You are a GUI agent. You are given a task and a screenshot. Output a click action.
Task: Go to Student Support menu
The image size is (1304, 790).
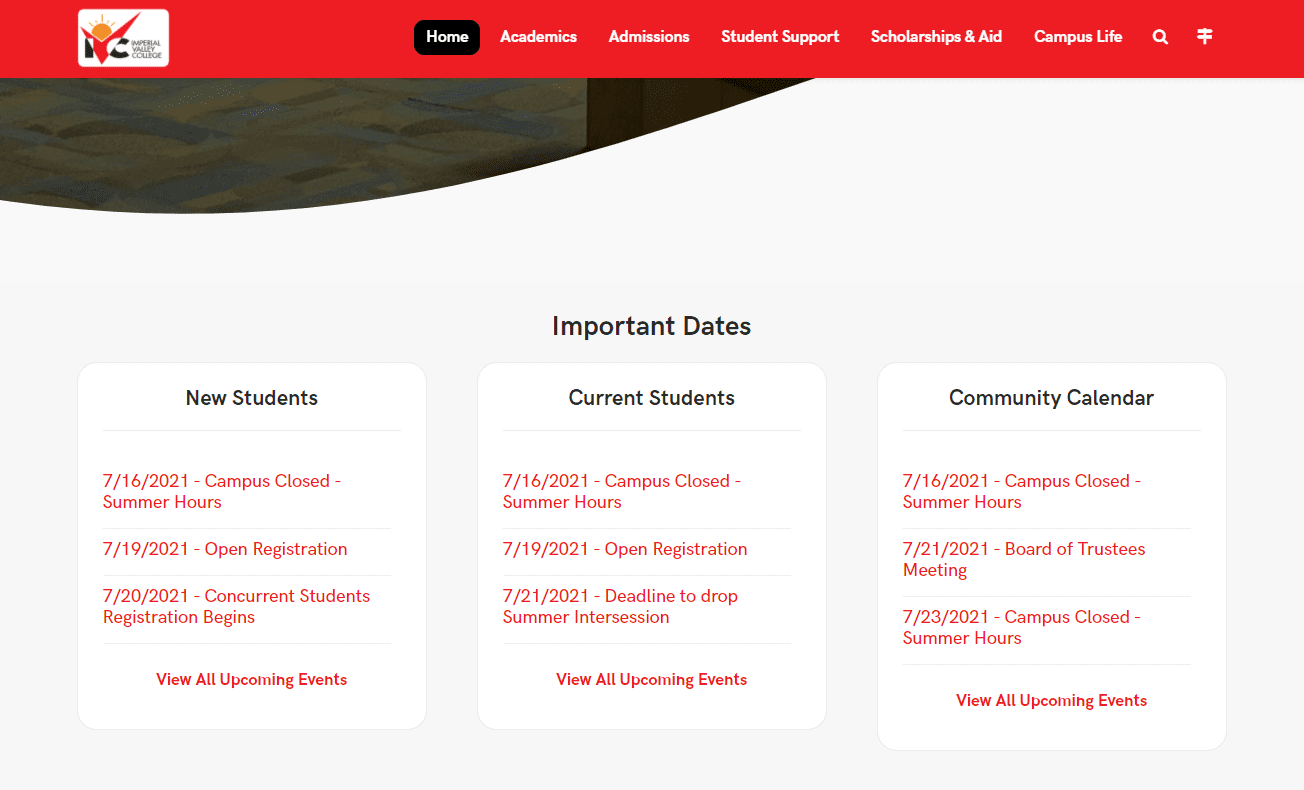(x=780, y=37)
